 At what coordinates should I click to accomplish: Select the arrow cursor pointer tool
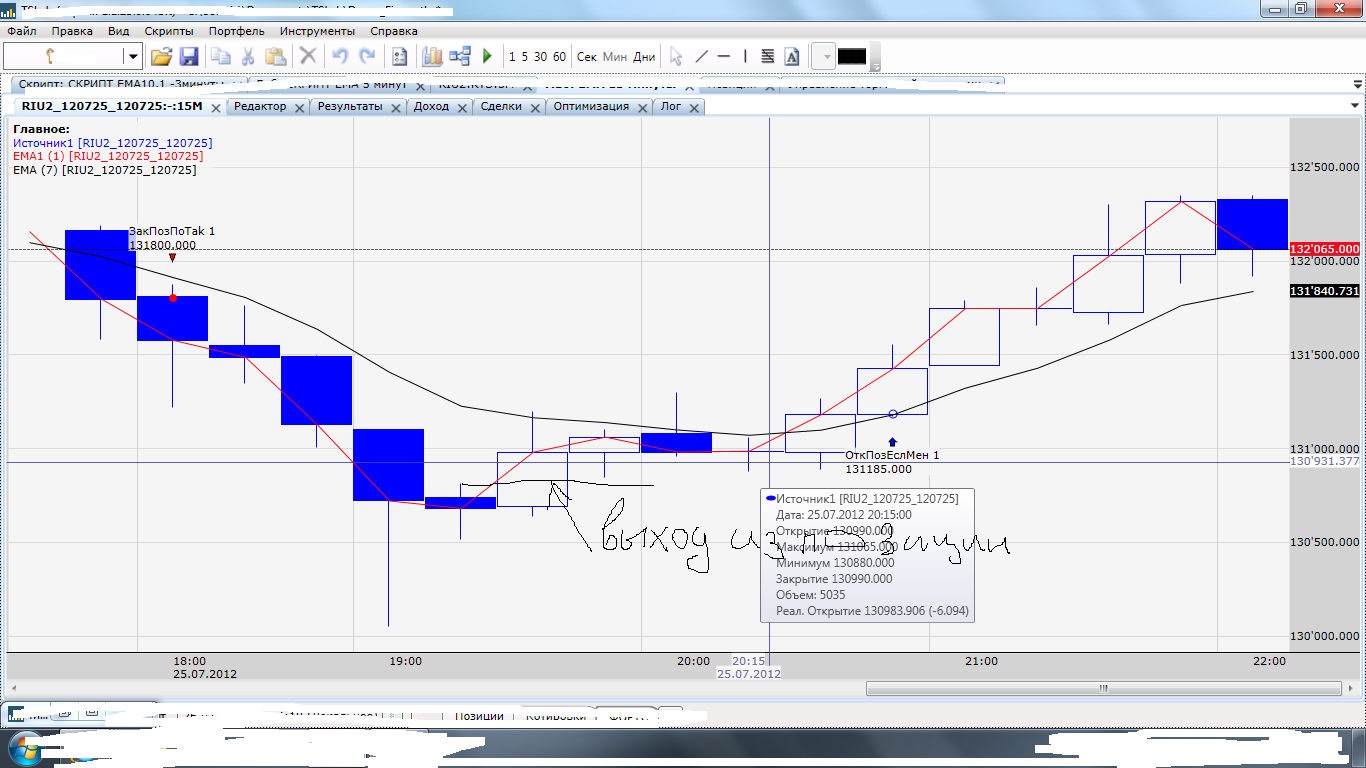(x=676, y=57)
